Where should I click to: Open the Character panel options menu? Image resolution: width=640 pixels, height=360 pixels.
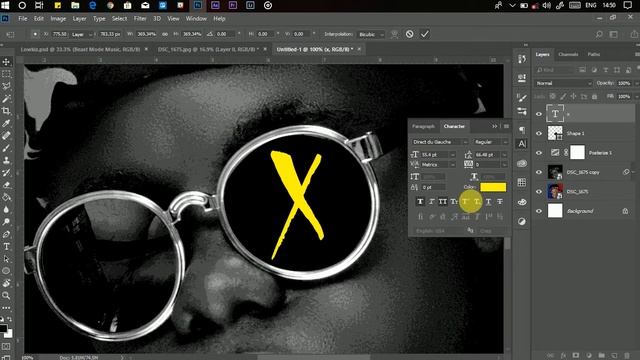pos(506,127)
